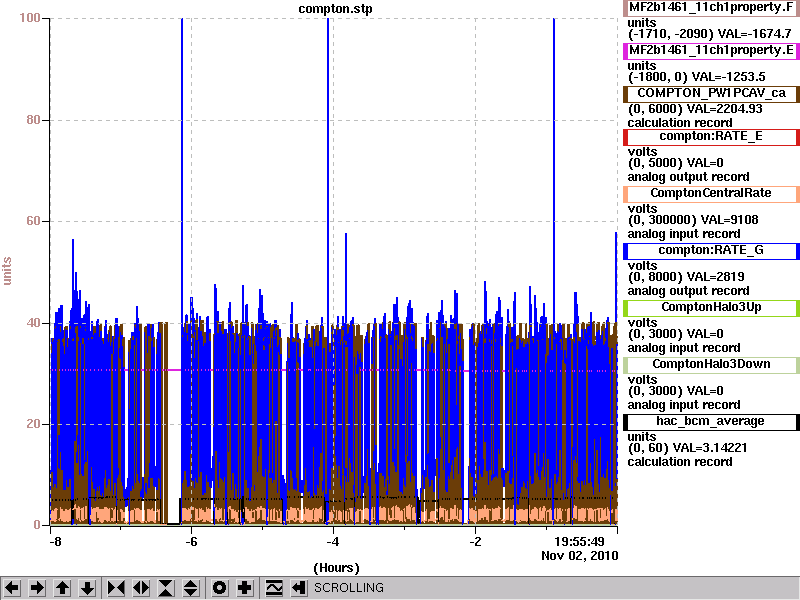800x600 pixels.
Task: Select the compton:RATE_E curve legend
Action: pos(711,137)
